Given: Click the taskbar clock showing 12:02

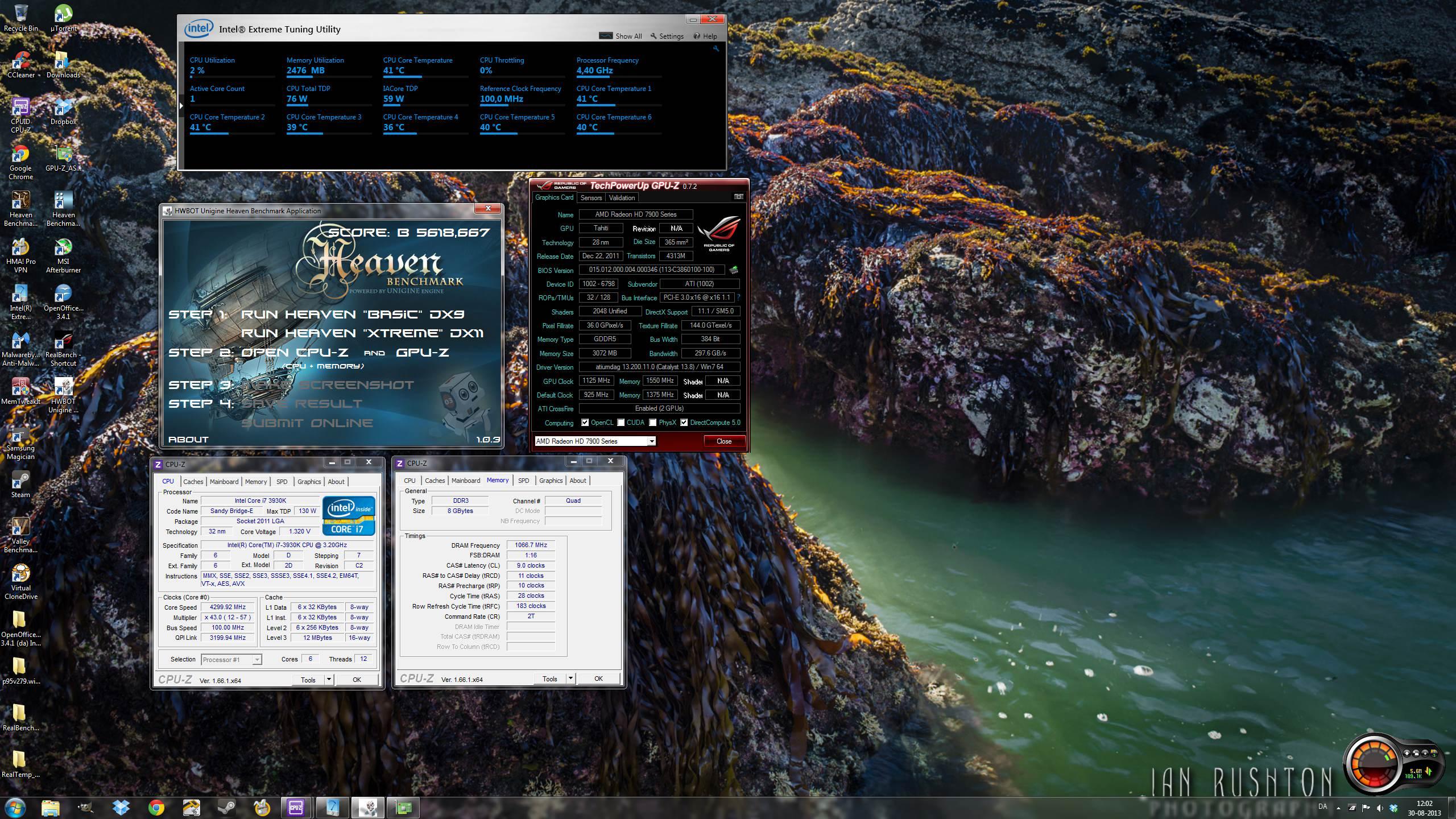Looking at the screenshot, I should tap(1424, 808).
